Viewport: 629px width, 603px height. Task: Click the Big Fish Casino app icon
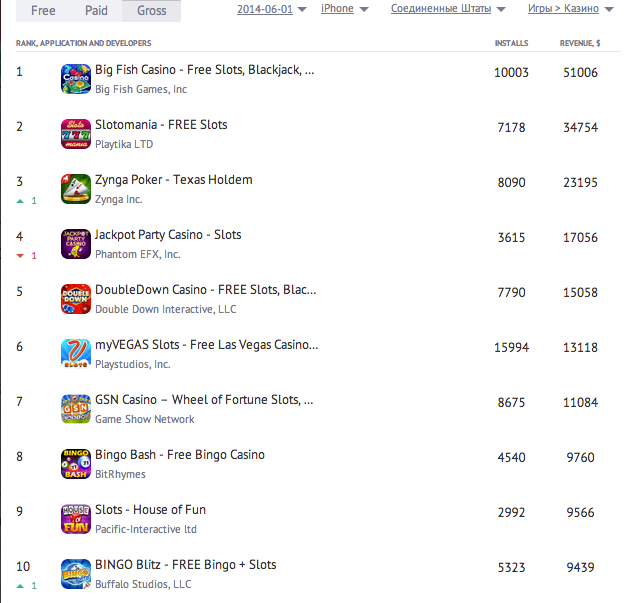pos(76,79)
